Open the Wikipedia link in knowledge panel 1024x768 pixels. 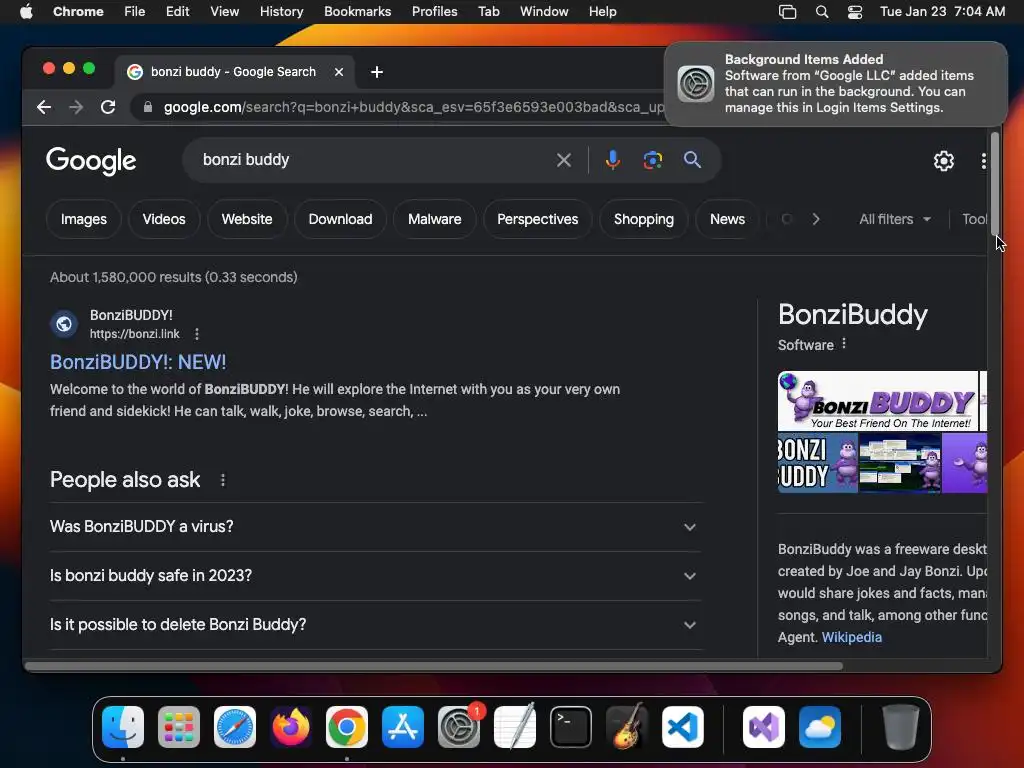(x=852, y=637)
